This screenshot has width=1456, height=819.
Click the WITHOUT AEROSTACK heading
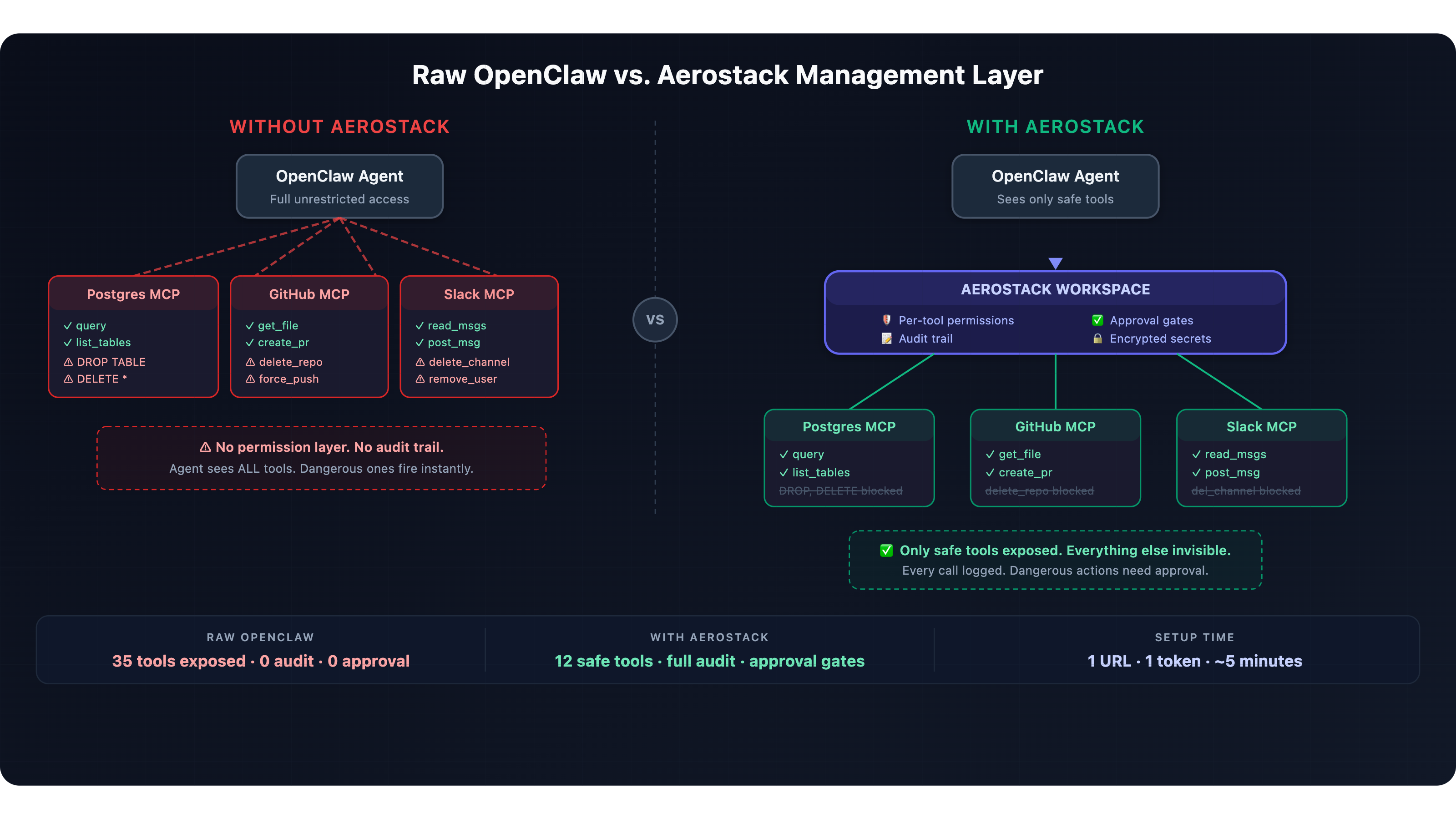339,126
